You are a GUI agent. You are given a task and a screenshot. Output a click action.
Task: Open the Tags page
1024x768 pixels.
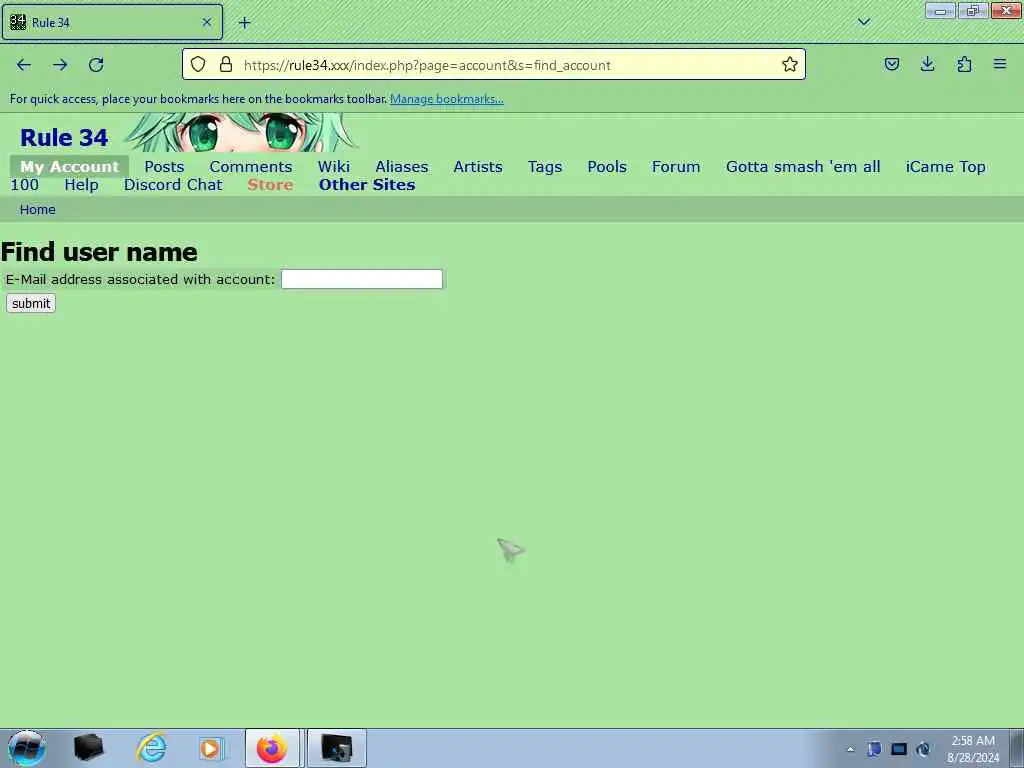coord(545,167)
